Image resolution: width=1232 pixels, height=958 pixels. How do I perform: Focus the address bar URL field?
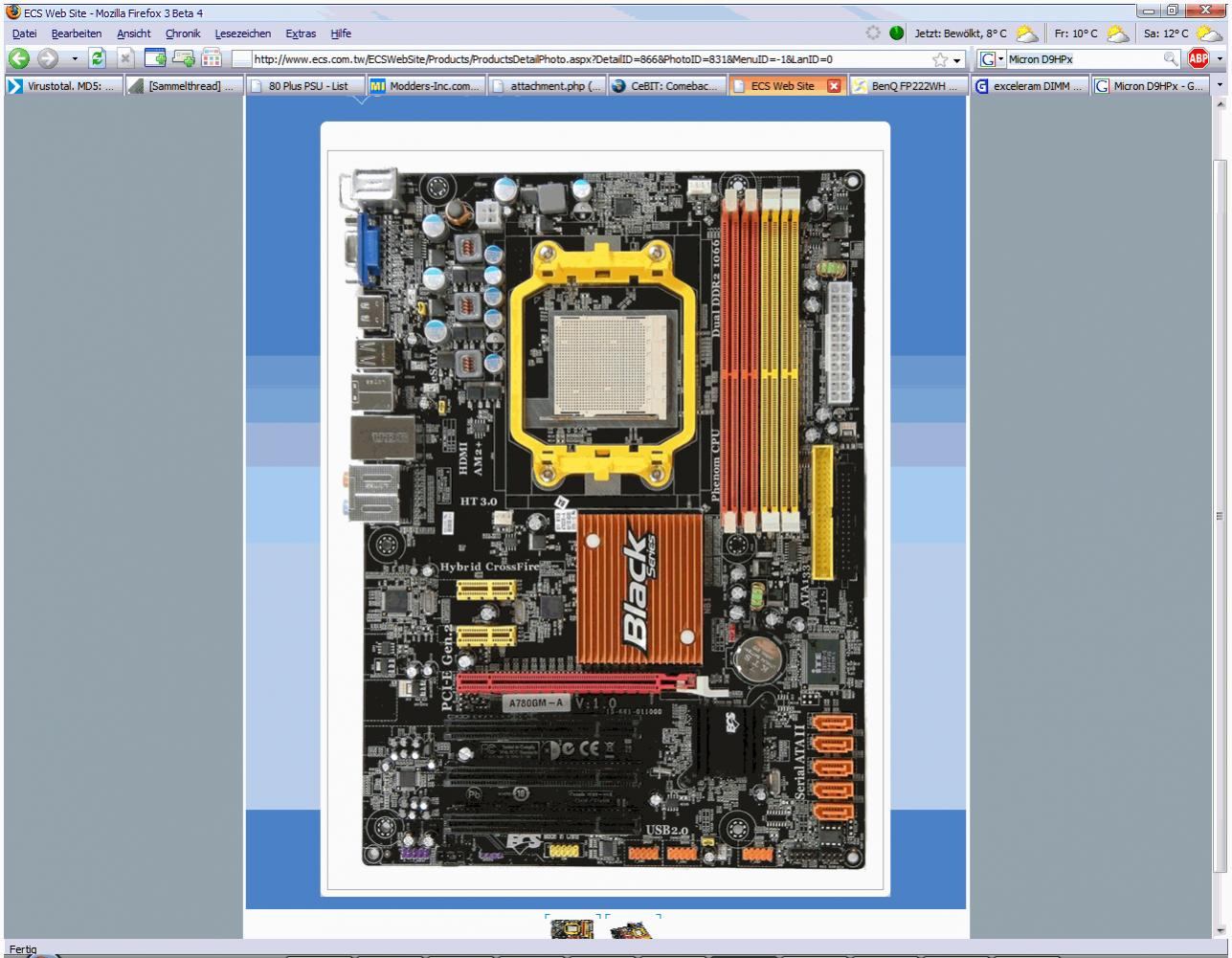[591, 59]
